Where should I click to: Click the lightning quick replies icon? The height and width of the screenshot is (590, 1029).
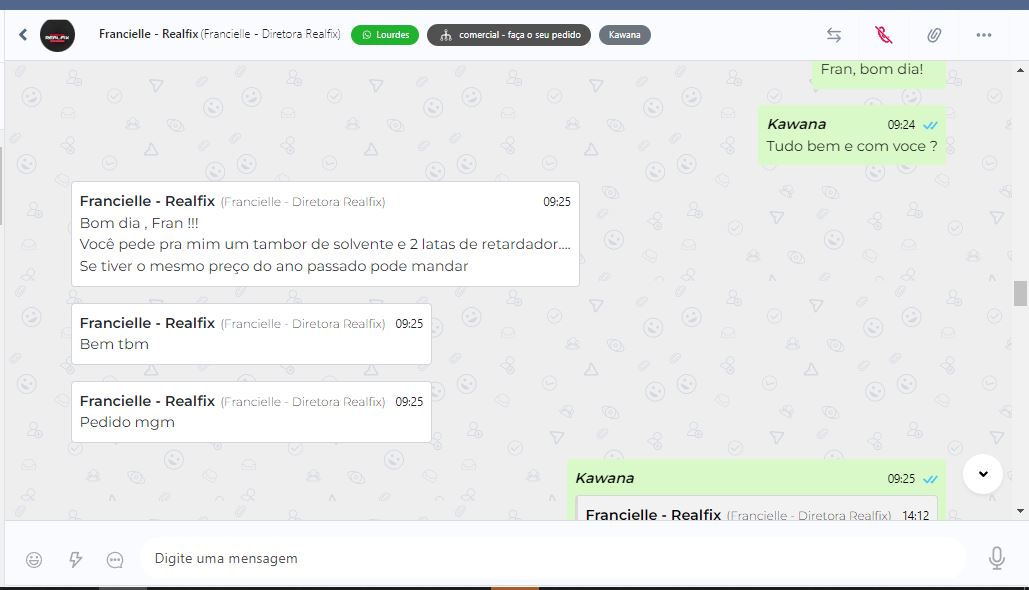pos(75,559)
